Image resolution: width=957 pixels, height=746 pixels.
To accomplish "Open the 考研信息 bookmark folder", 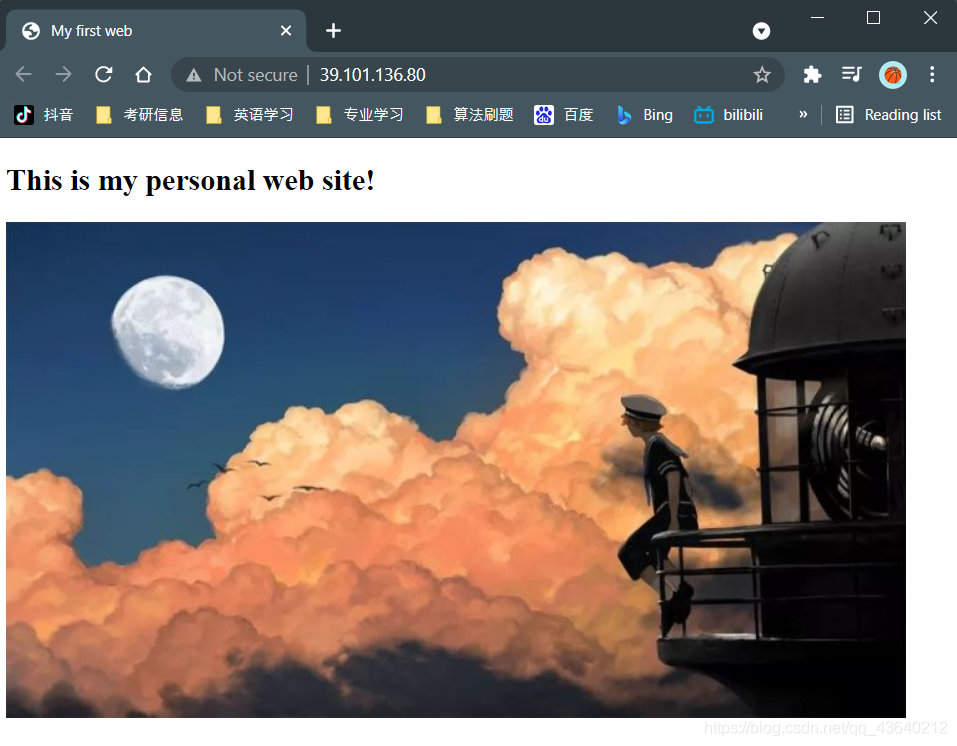I will pos(140,115).
